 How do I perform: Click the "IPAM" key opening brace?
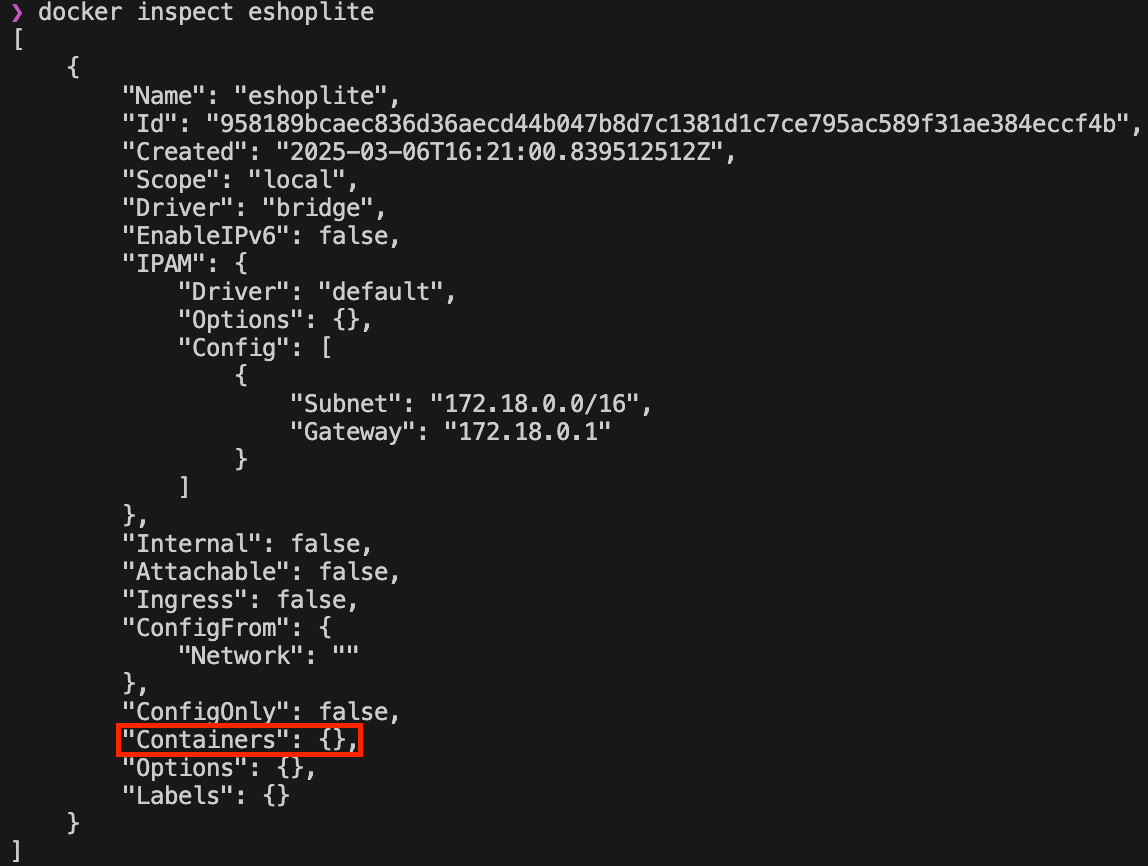[241, 264]
